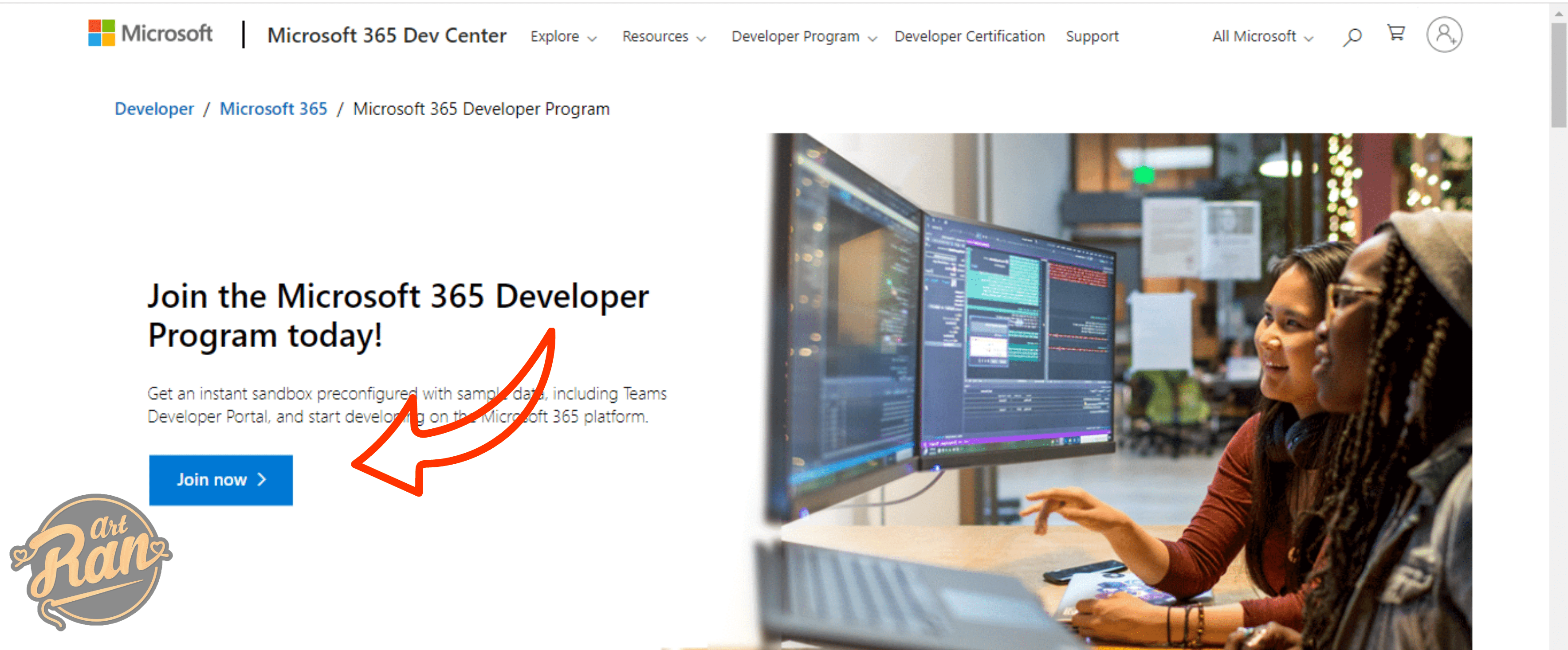Follow the Developer breadcrumb link

[x=154, y=109]
